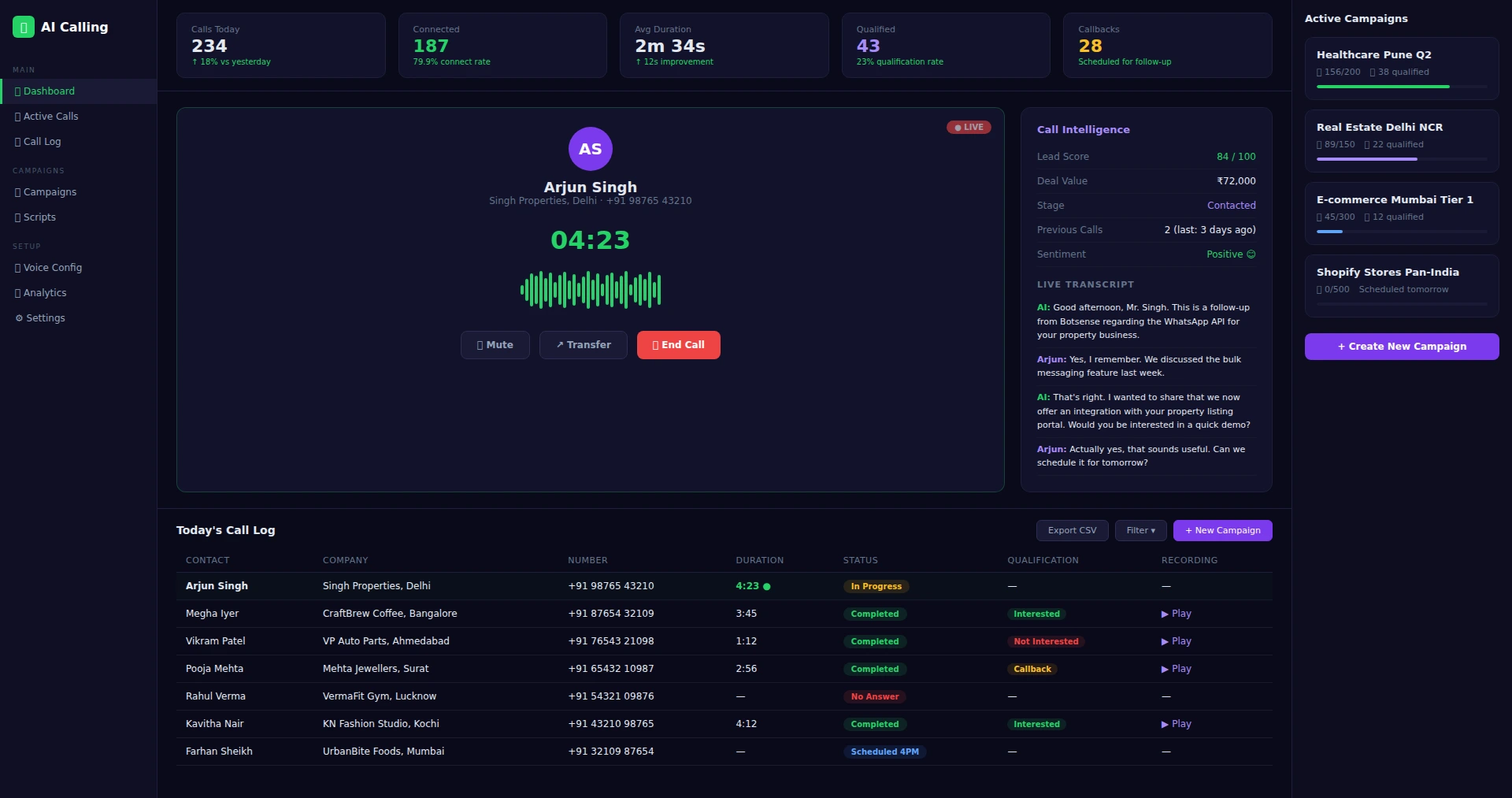Click the Analytics sidebar icon
1512x798 pixels.
click(x=16, y=293)
